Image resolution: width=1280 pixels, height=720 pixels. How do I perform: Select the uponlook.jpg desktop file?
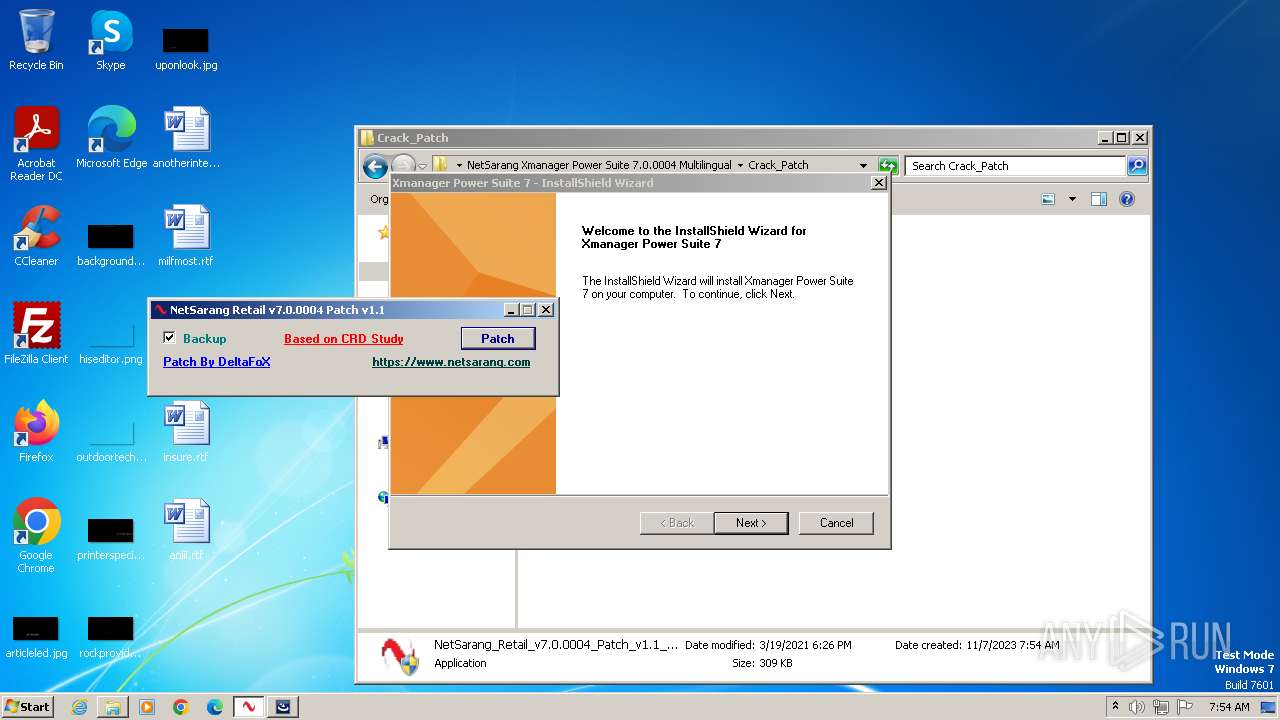click(x=186, y=48)
